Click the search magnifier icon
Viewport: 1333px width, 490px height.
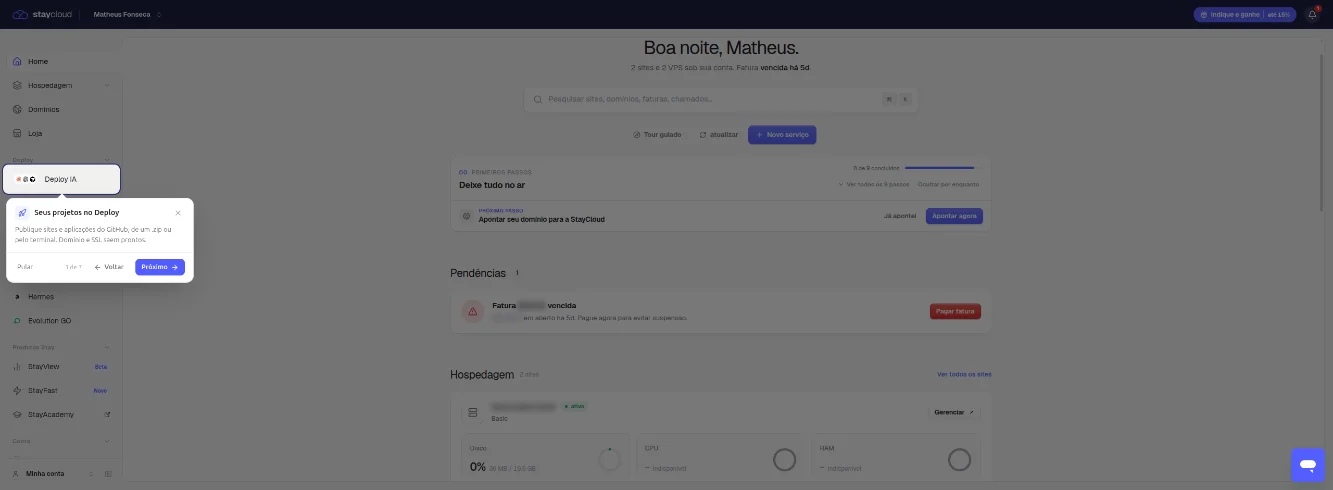click(538, 99)
